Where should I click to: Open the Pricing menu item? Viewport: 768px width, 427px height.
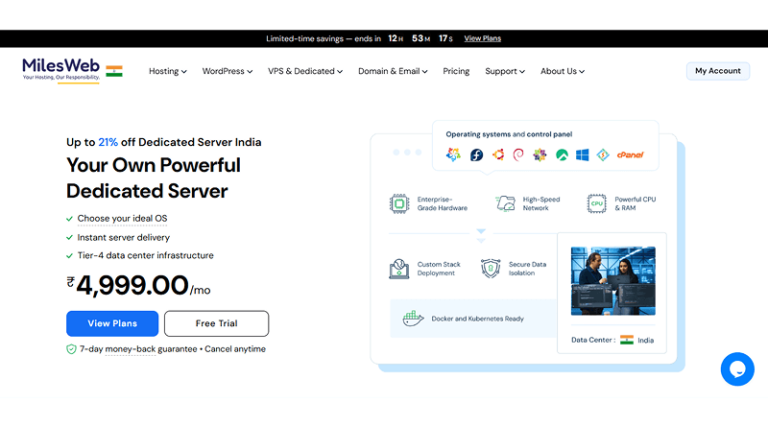[x=456, y=71]
